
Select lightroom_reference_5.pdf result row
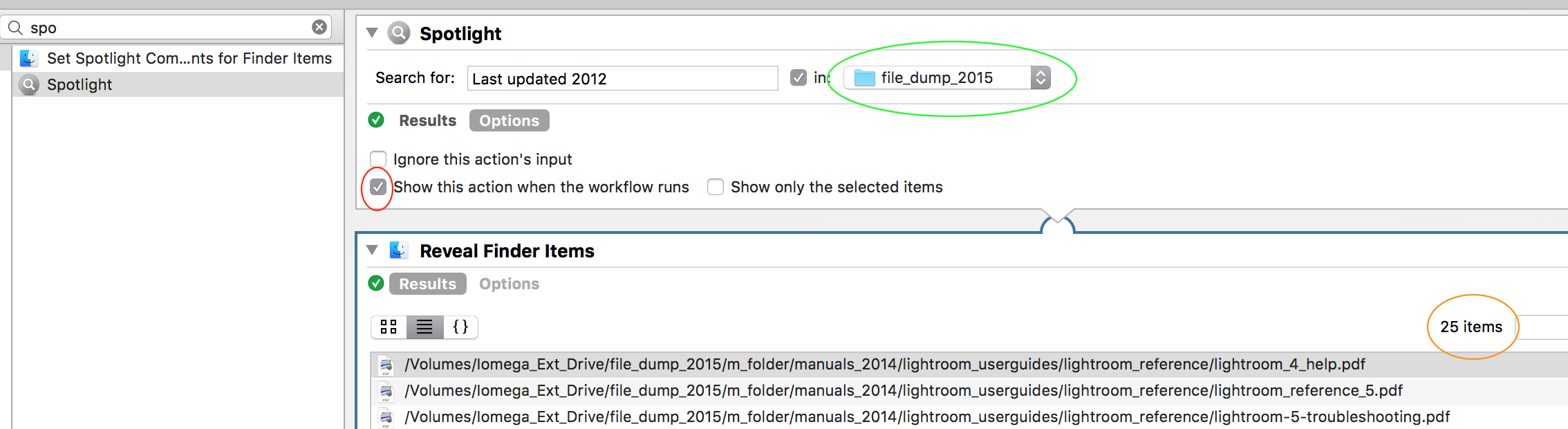pos(969,391)
